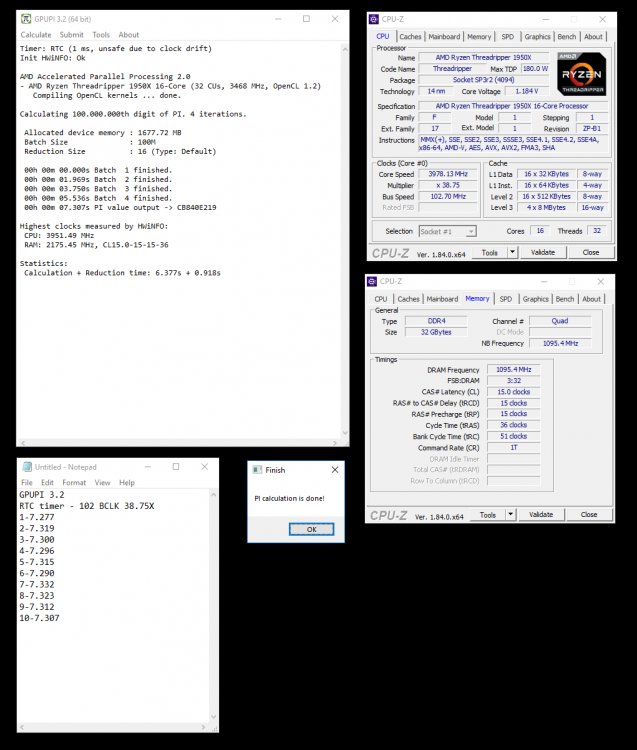Switch to Mainboard tab in upper CPU-Z window

[444, 37]
